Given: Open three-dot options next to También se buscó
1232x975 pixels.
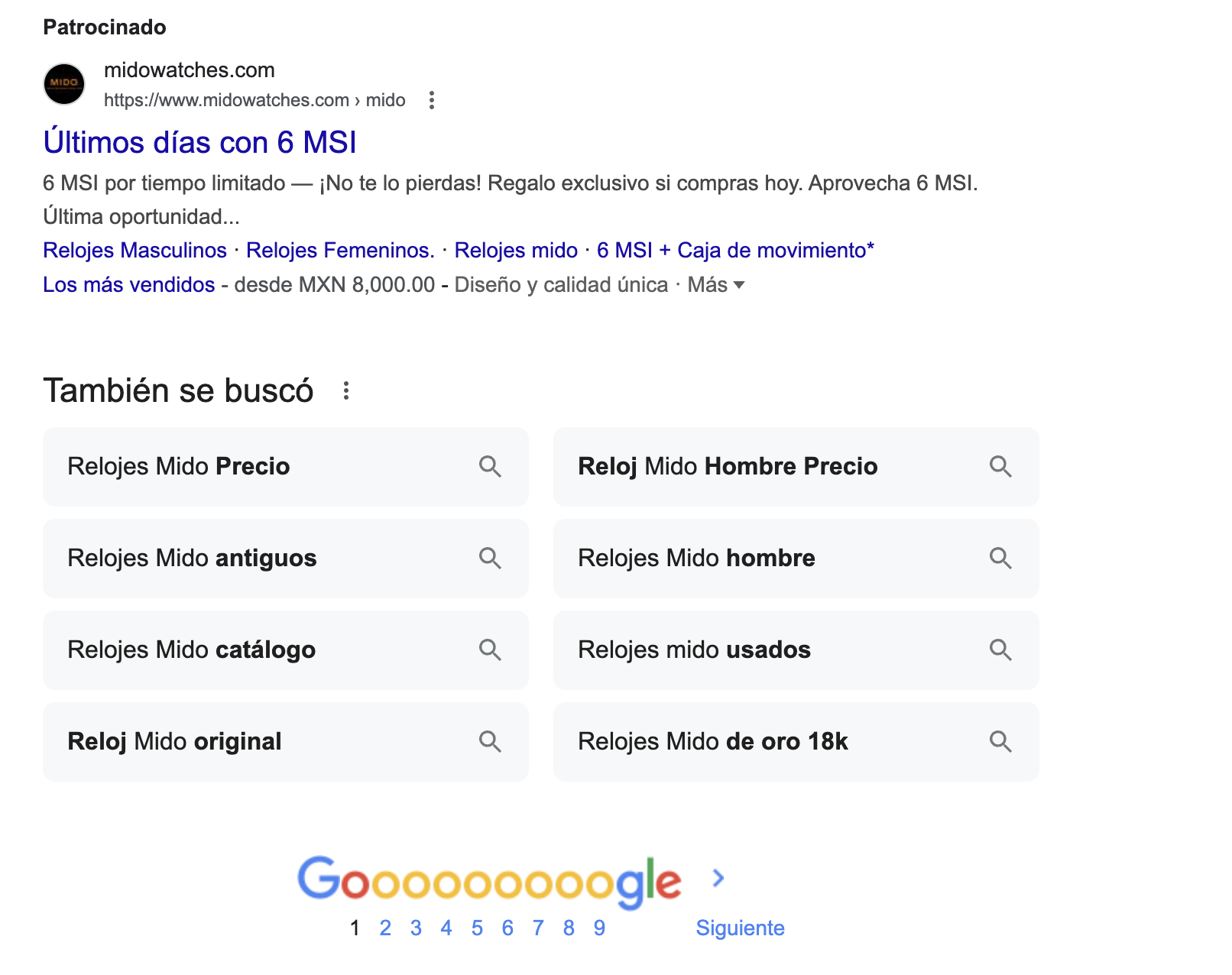Looking at the screenshot, I should [x=346, y=390].
